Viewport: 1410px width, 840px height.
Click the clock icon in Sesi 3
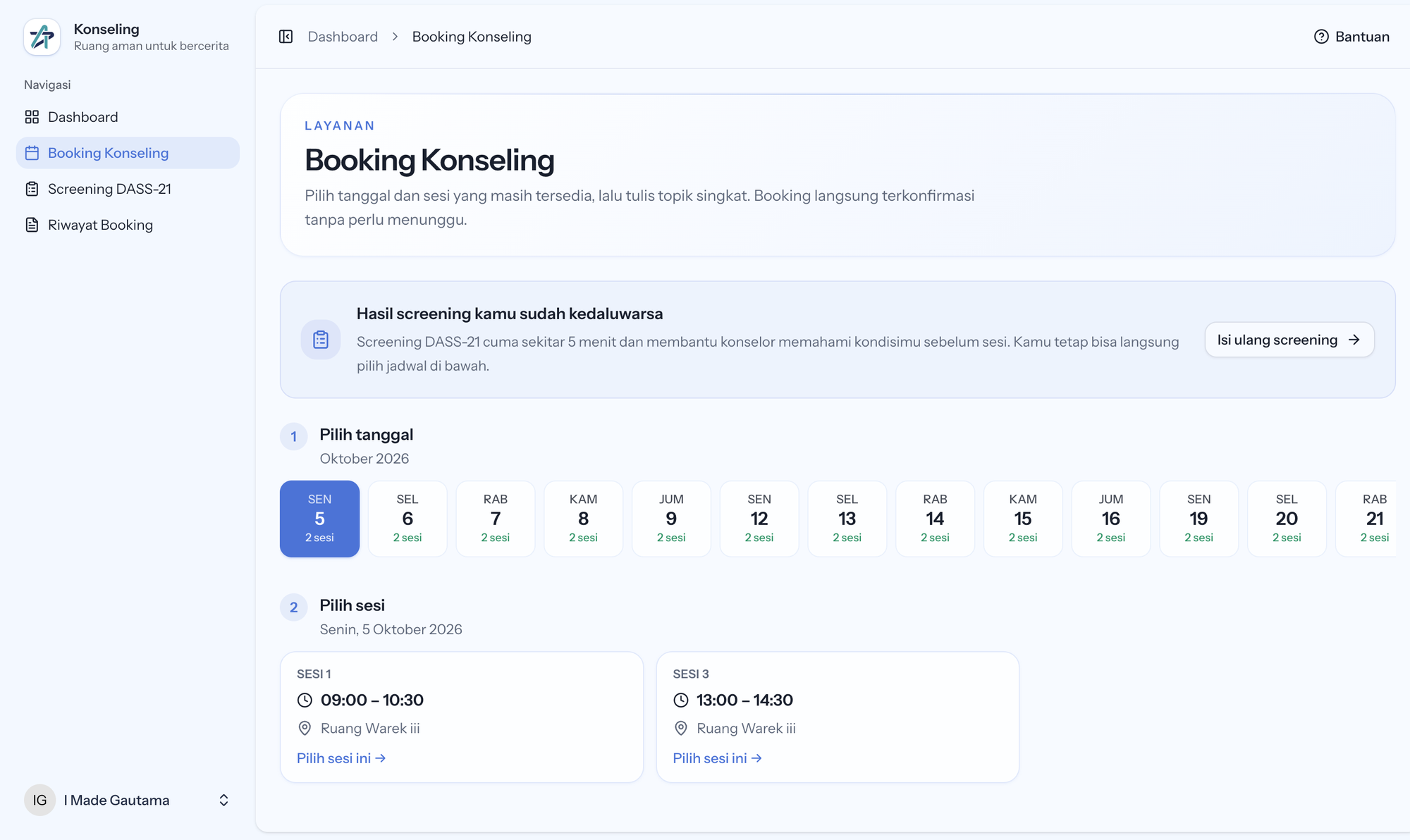680,700
